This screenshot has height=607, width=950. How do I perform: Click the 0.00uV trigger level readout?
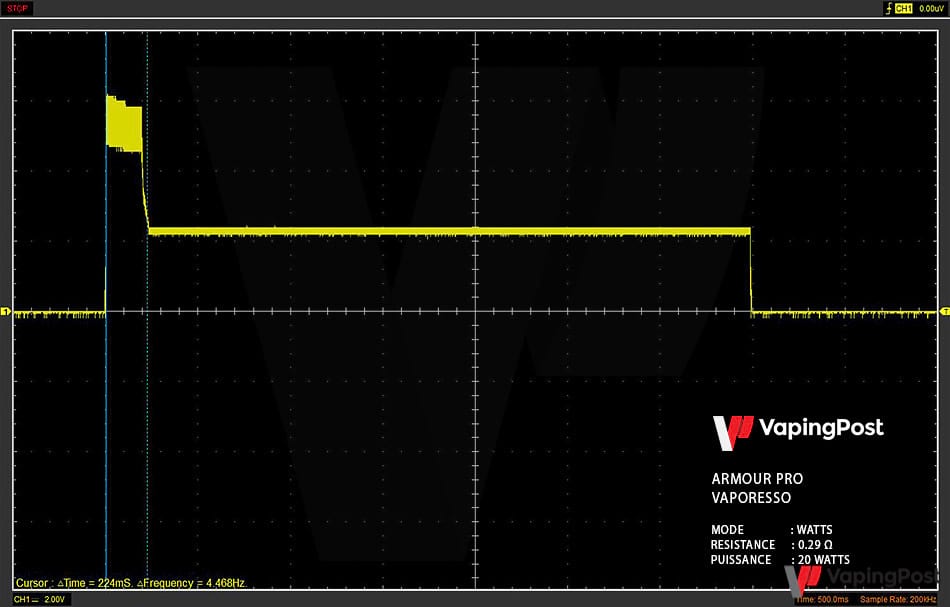pos(930,8)
